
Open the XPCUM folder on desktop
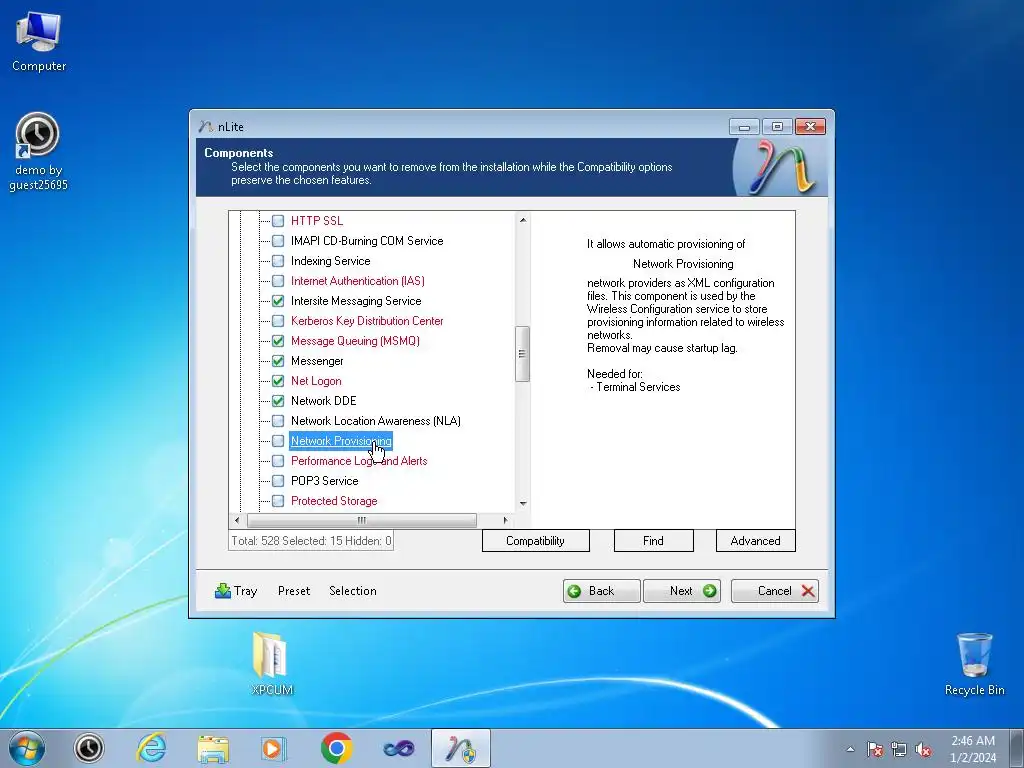[x=272, y=663]
